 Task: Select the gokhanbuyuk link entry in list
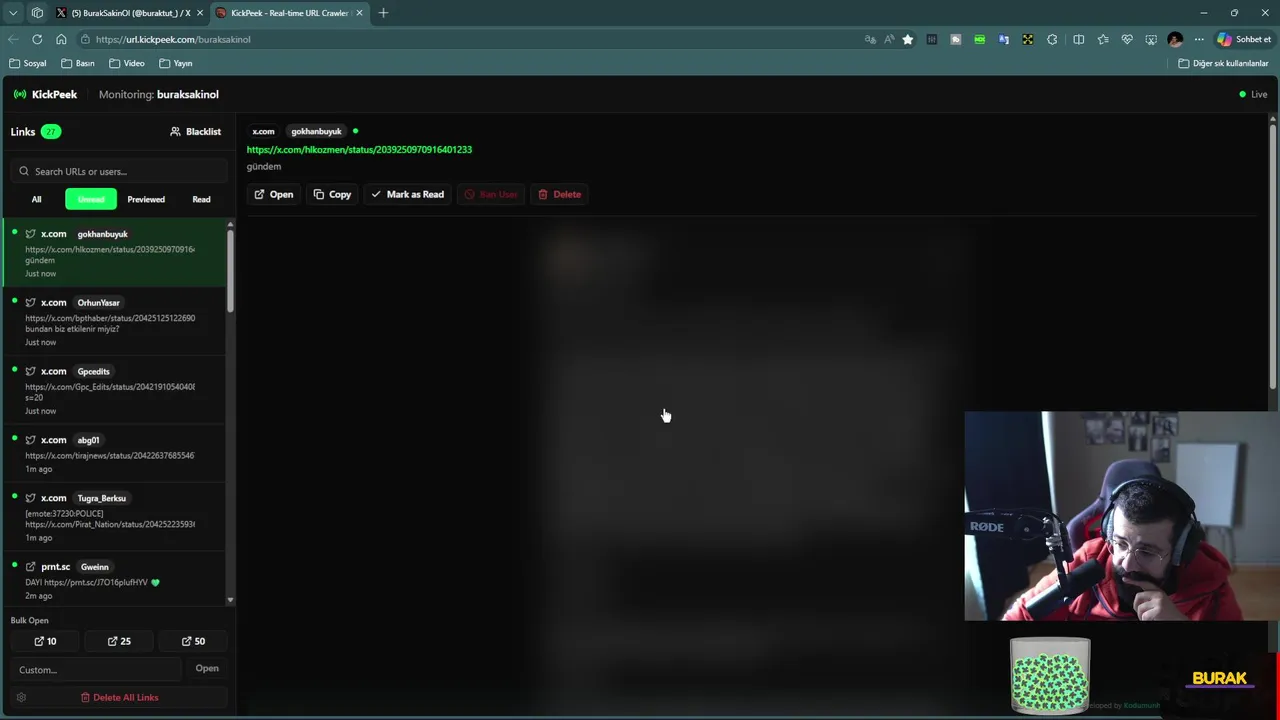pyautogui.click(x=114, y=253)
